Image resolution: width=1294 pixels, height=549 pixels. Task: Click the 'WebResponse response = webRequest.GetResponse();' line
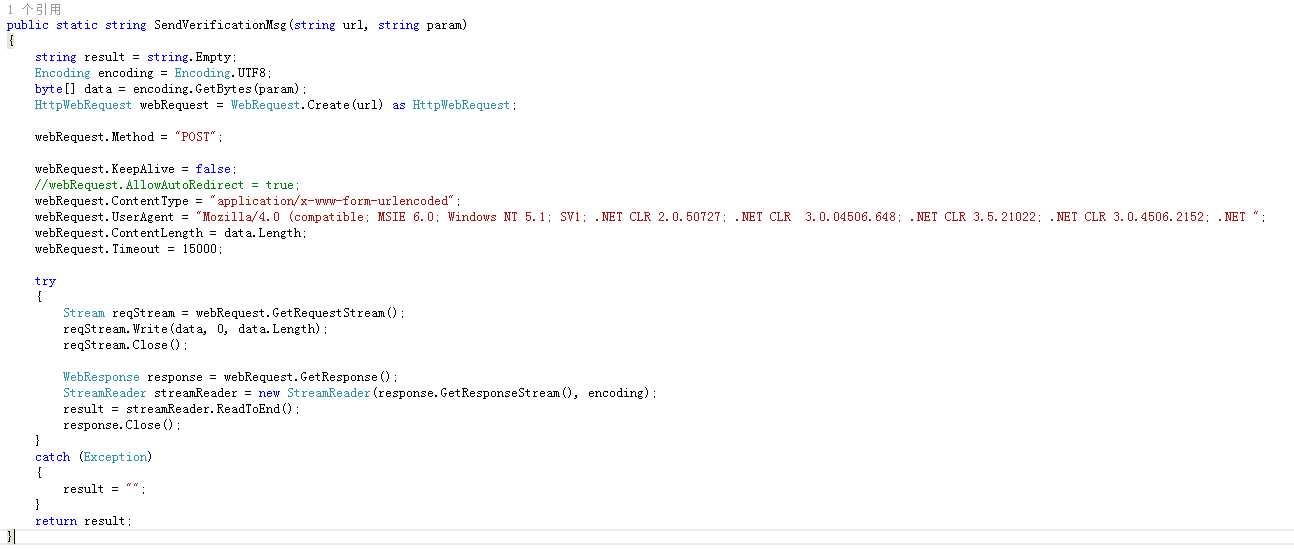(230, 377)
